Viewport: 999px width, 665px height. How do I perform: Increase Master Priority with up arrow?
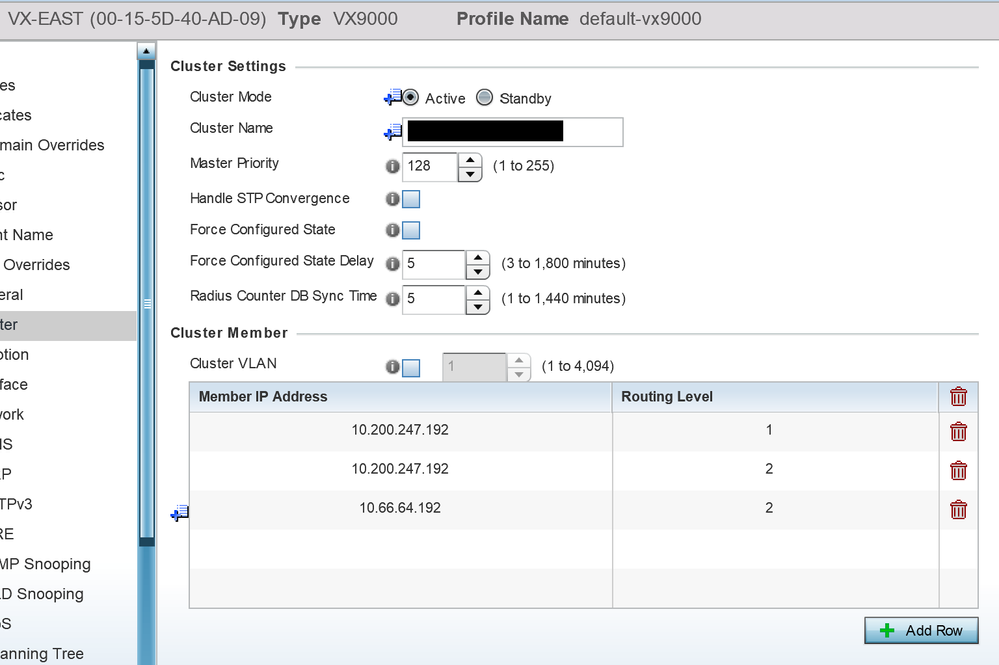point(470,160)
